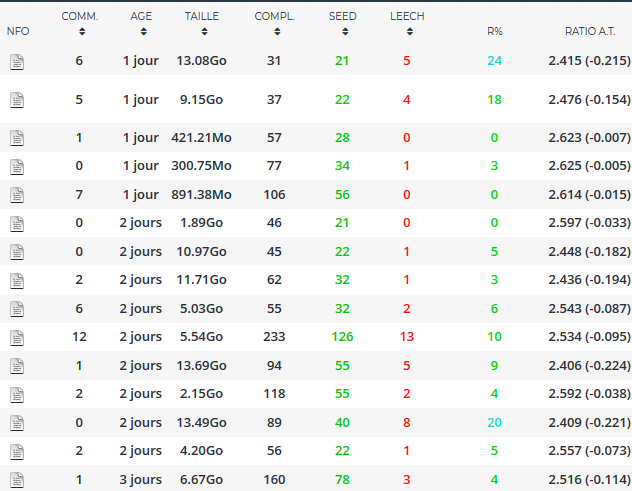Screen dimensions: 632x491
Task: Click ratio 2.415 (-0.215)
Action: tap(589, 61)
